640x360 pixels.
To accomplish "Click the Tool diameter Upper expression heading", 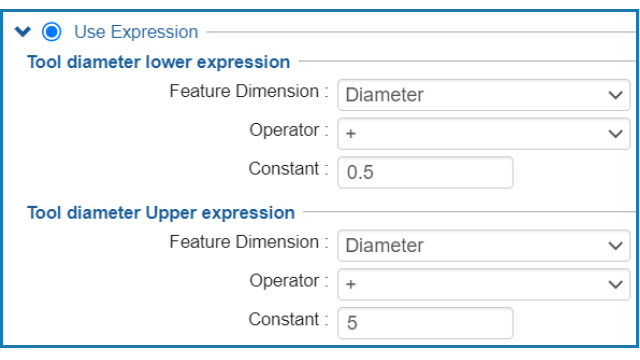I will (161, 213).
